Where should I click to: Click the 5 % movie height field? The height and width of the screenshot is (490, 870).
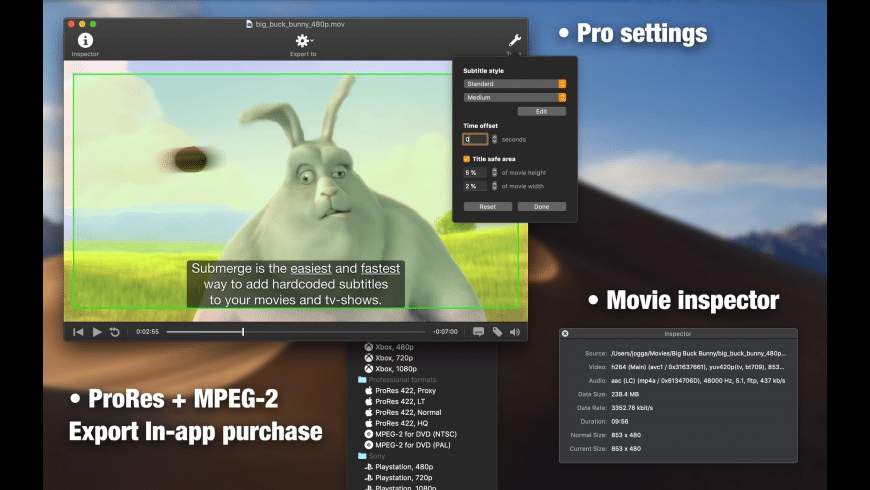tap(475, 173)
